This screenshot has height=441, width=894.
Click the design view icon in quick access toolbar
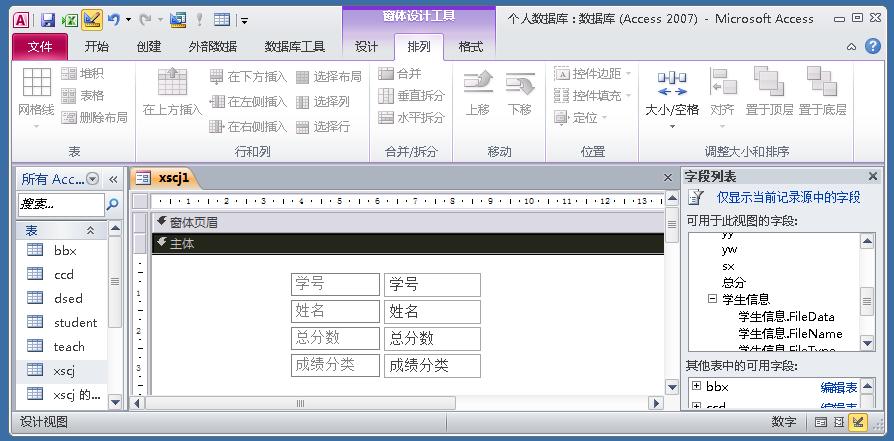91,20
